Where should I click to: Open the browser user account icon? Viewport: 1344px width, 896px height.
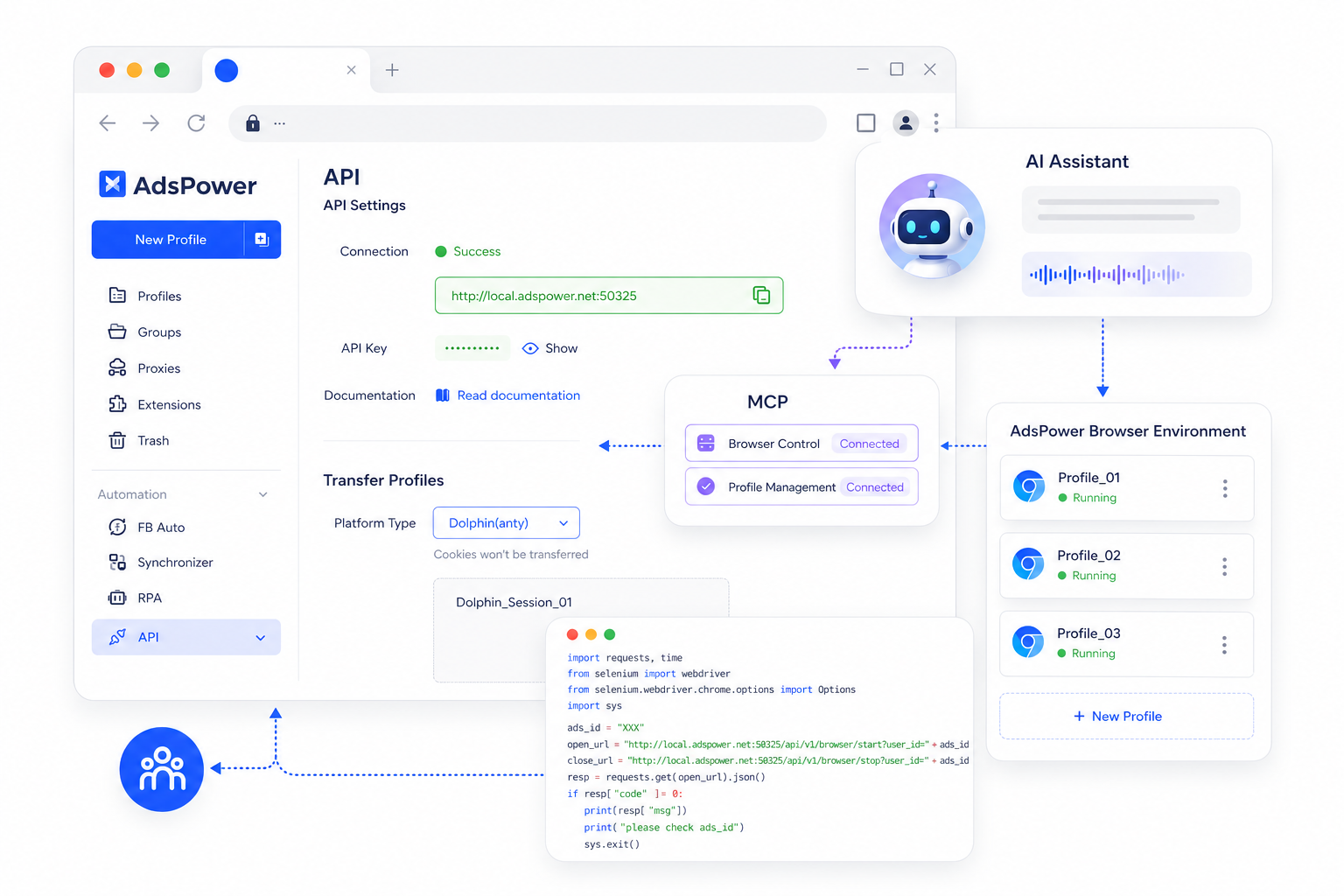906,123
